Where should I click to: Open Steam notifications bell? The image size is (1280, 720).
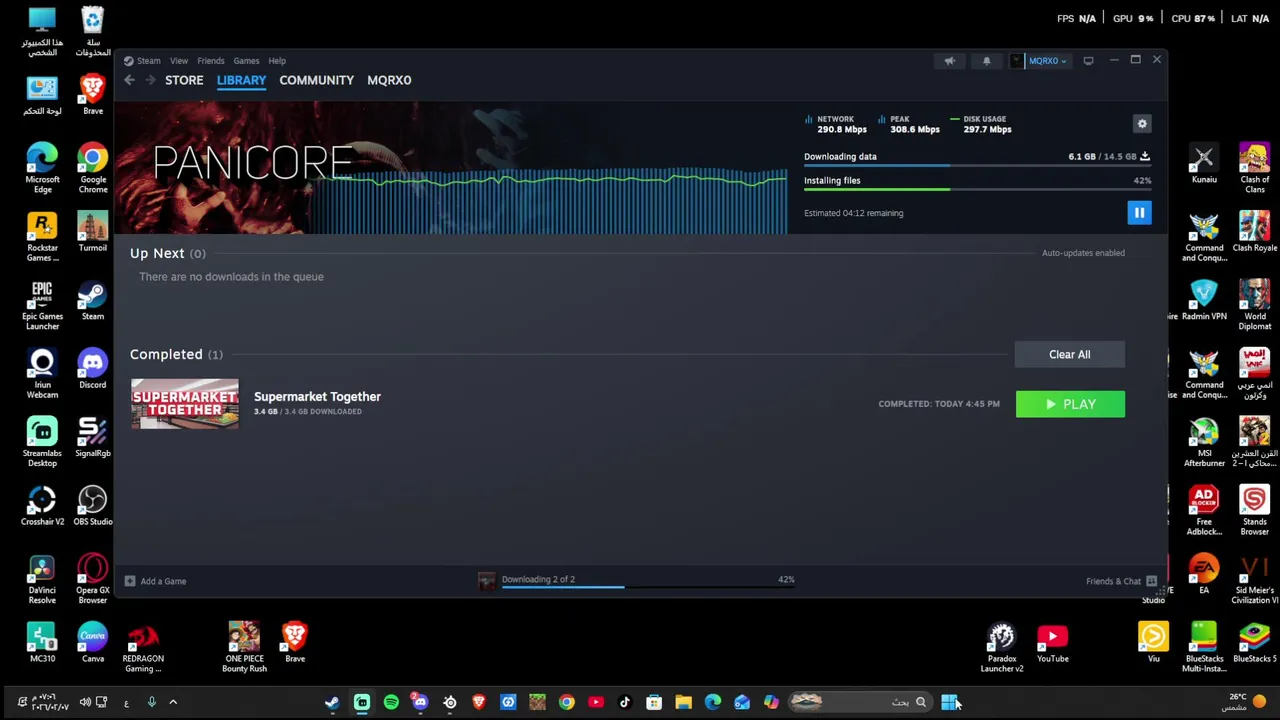986,61
